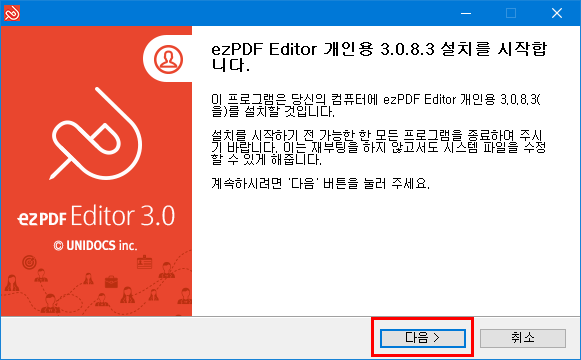Click the paragraph starting '이 프로그램은 당신의 컴퓨터에'
The height and width of the screenshot is (360, 581).
[x=375, y=106]
